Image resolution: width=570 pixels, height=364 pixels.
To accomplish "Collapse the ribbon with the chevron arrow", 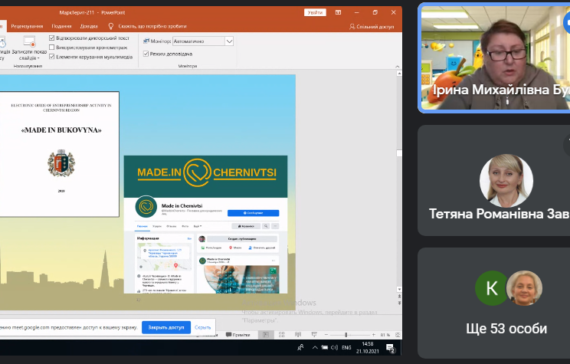I will [x=397, y=67].
